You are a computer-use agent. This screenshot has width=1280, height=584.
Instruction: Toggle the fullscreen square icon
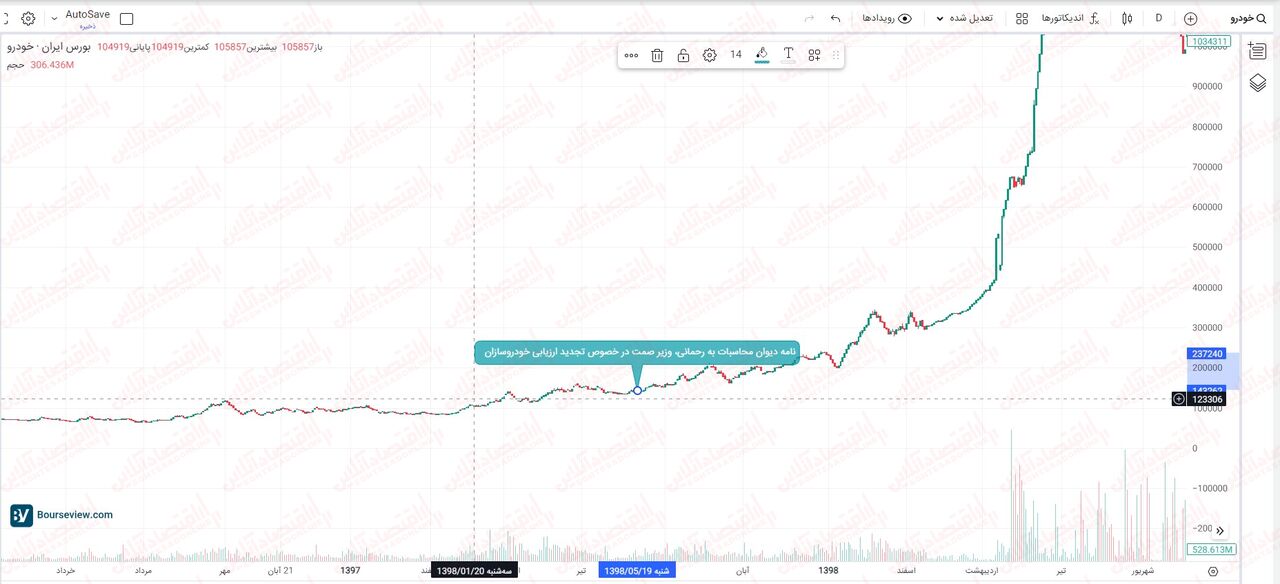coord(126,19)
